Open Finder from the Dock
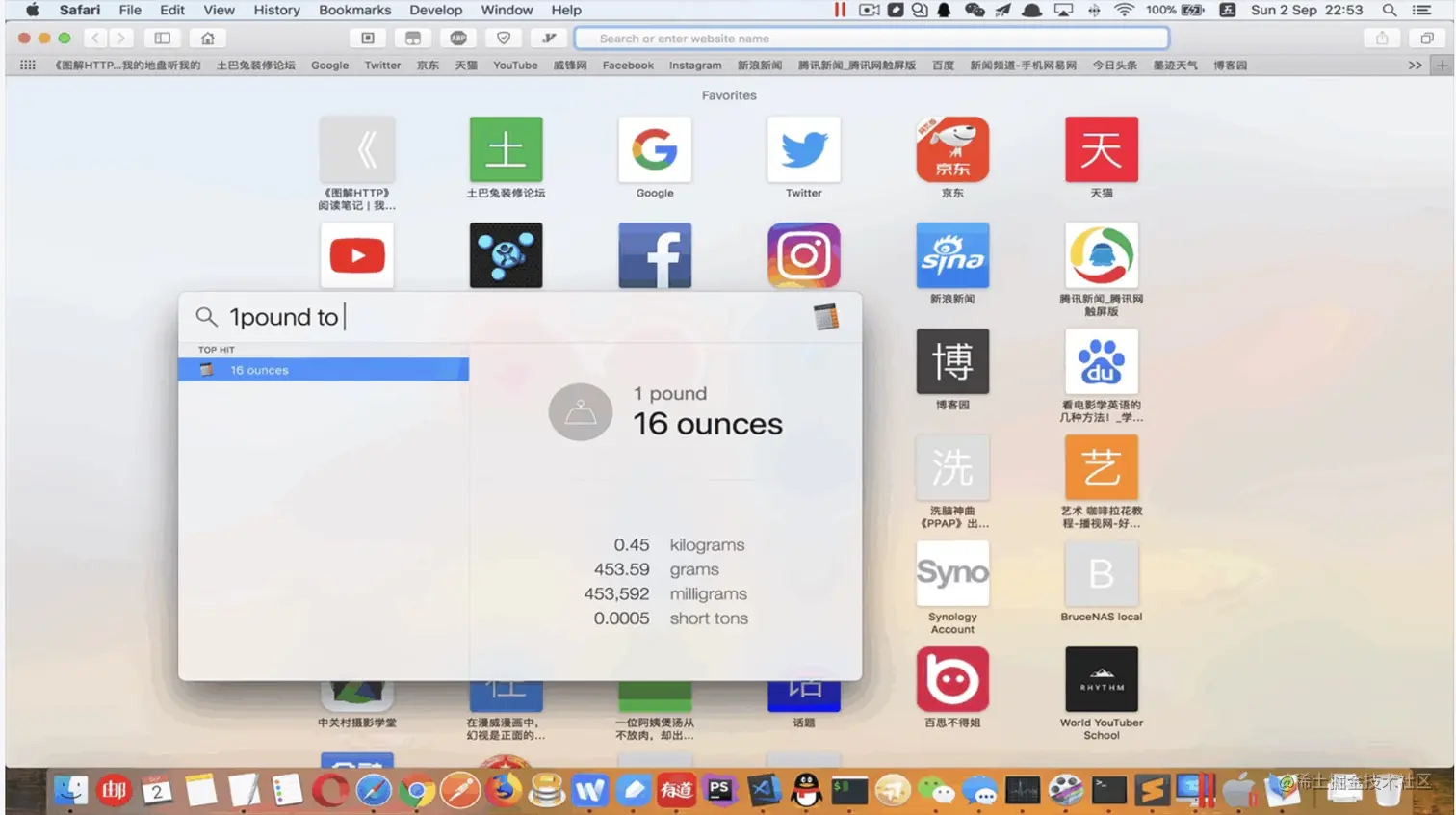Screen dimensions: 1456x815 click(70, 790)
